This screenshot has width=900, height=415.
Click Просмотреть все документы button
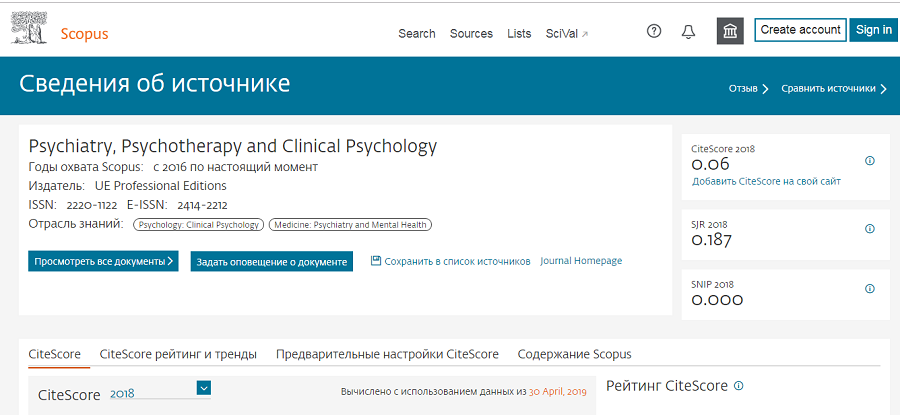point(103,261)
